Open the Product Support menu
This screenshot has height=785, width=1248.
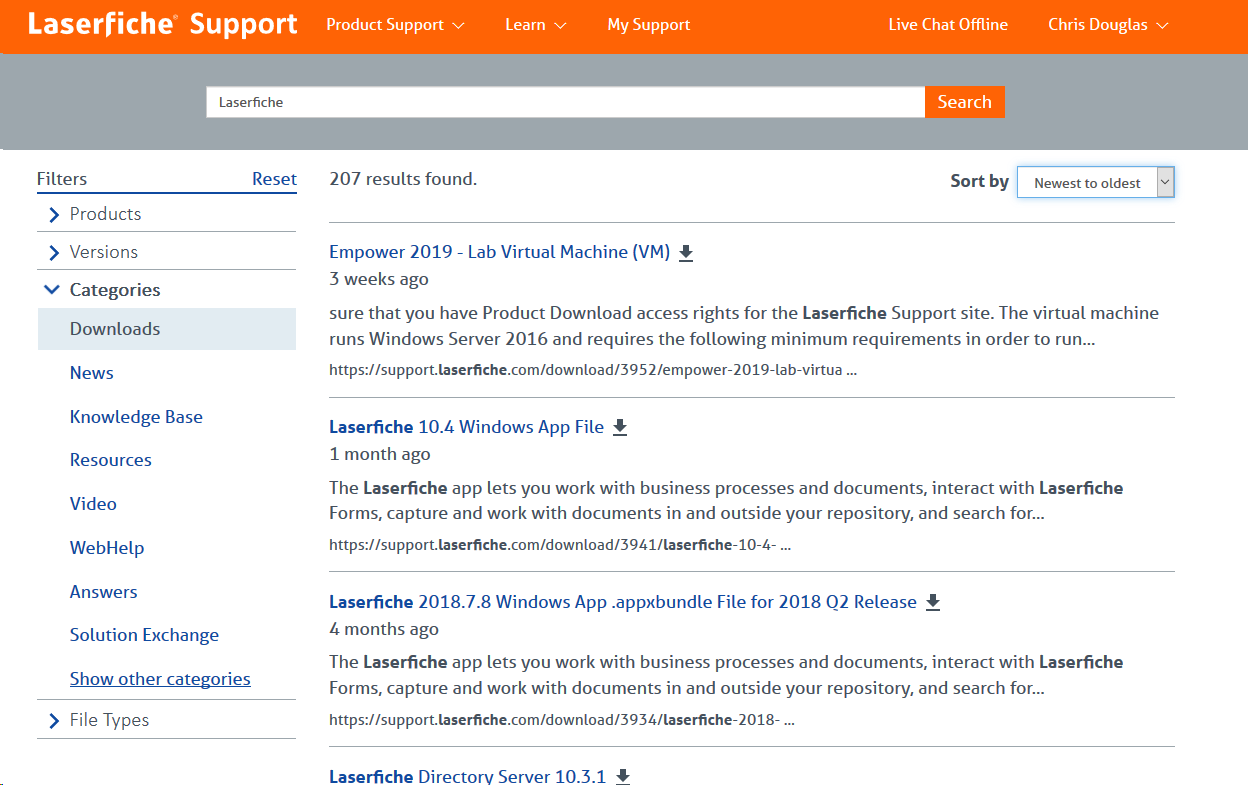tap(396, 25)
